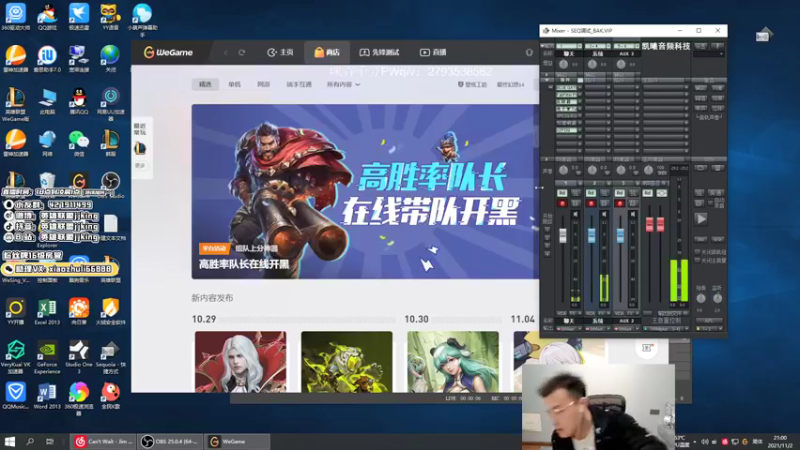Toggle record arm on Mixer channel 3

point(619,203)
